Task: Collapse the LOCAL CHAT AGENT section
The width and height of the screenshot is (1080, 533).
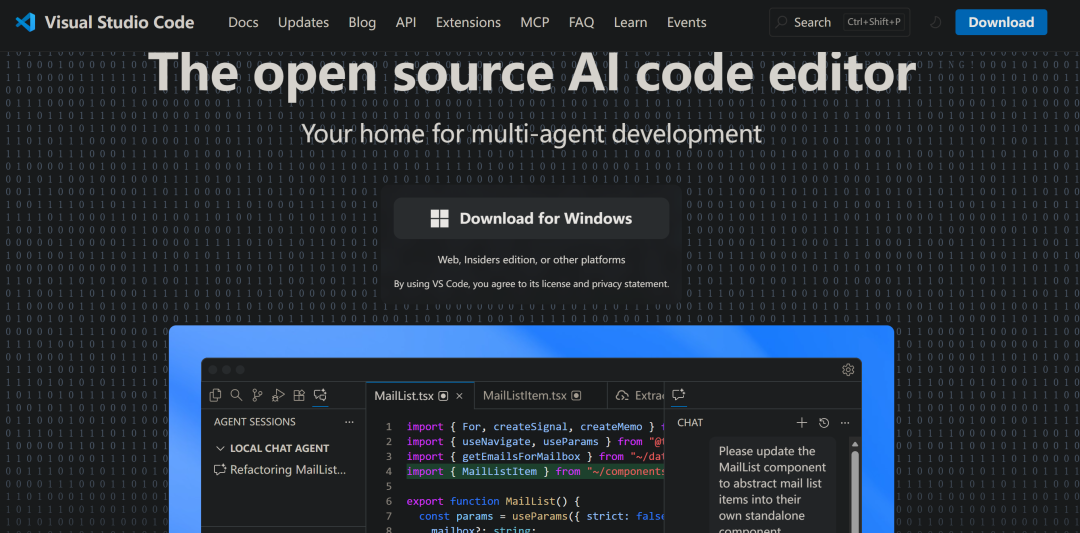Action: tap(220, 448)
